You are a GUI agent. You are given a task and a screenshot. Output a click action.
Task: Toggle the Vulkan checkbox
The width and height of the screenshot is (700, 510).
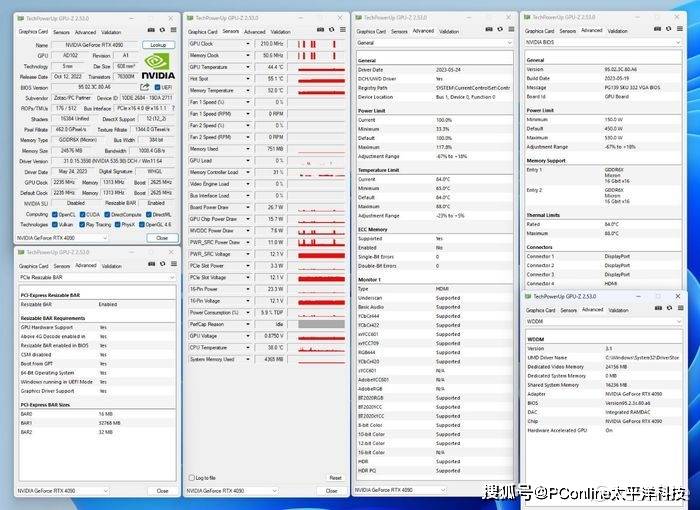pyautogui.click(x=54, y=225)
